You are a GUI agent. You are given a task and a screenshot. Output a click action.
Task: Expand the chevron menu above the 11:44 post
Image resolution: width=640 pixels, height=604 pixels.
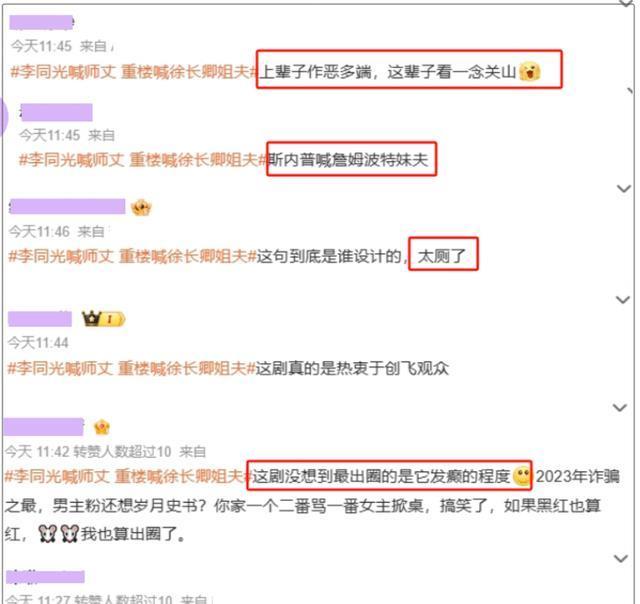coord(623,300)
